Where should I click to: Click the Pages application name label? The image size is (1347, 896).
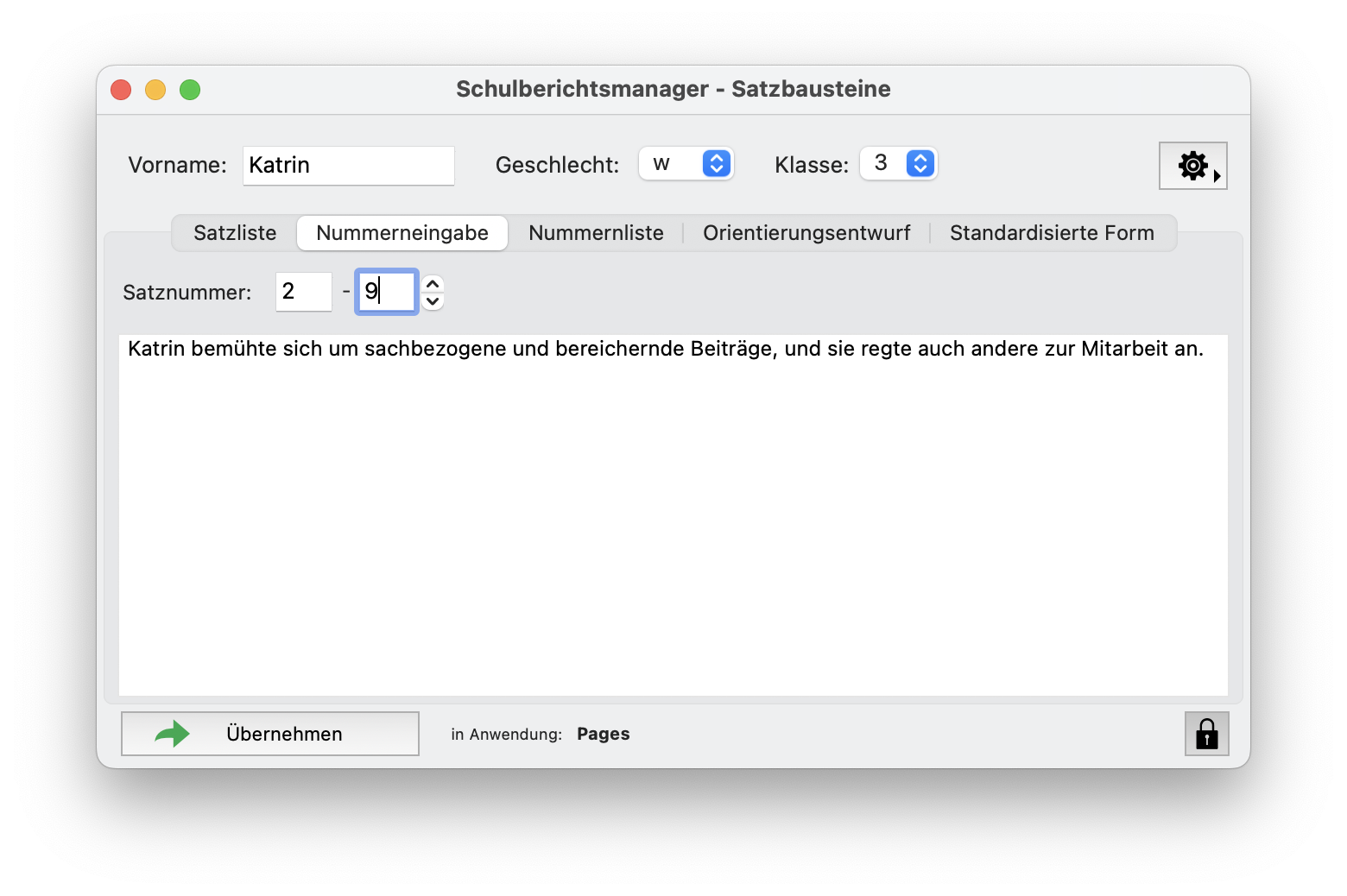(603, 734)
